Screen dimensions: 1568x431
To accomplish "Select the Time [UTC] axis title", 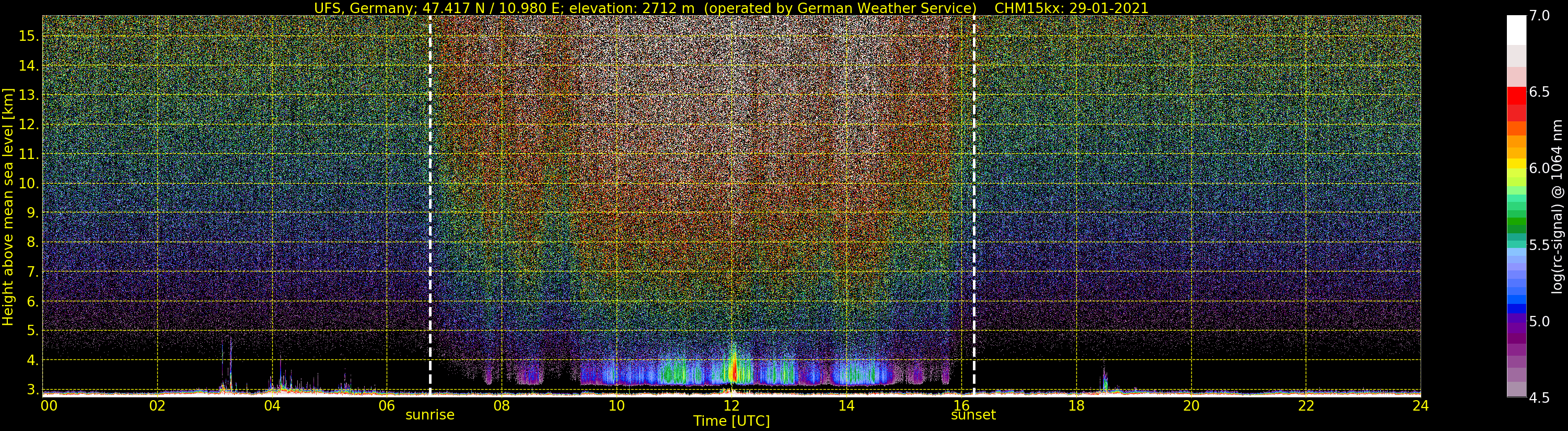I will 731,421.
